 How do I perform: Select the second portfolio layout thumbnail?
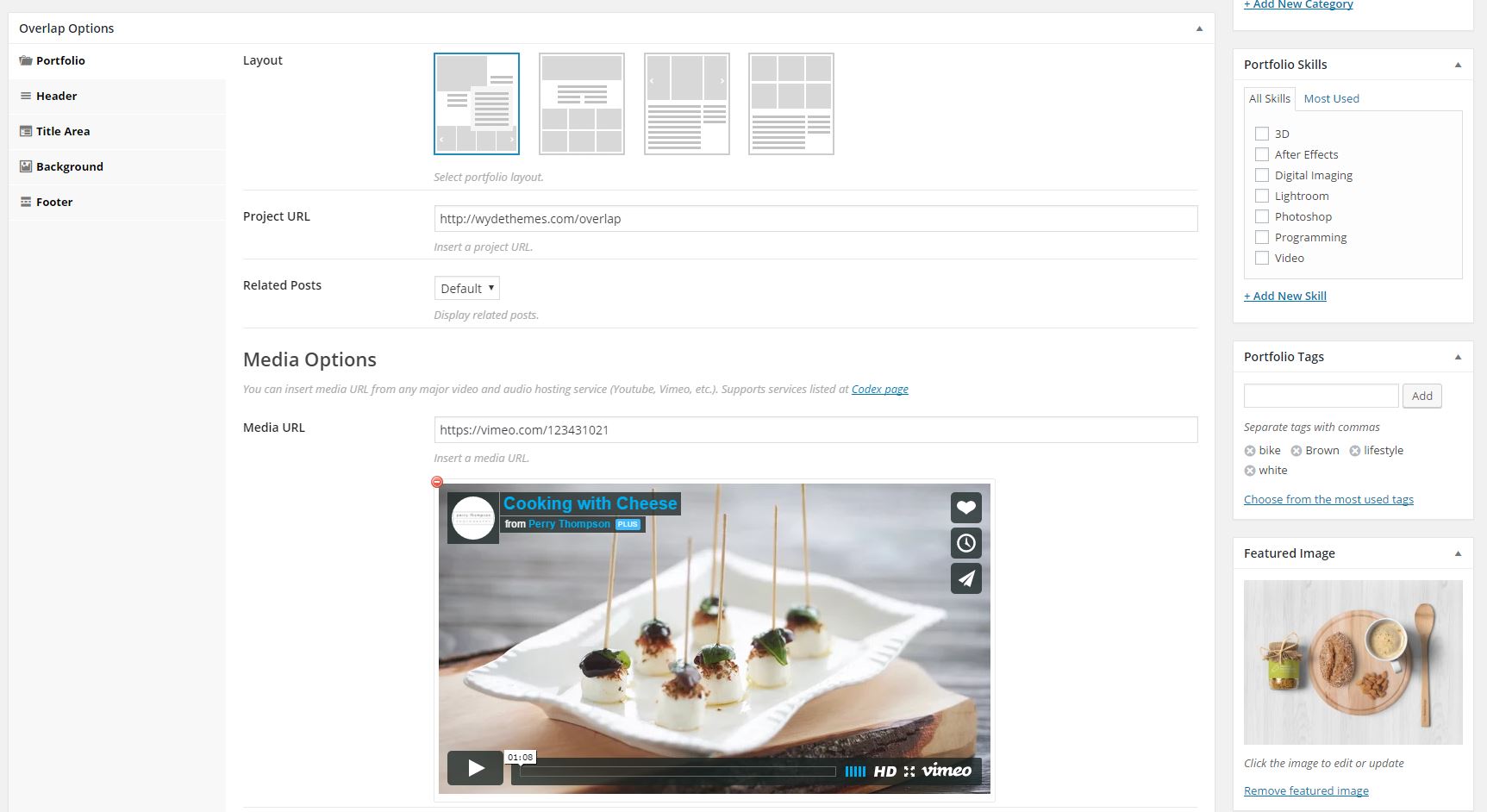pyautogui.click(x=582, y=103)
